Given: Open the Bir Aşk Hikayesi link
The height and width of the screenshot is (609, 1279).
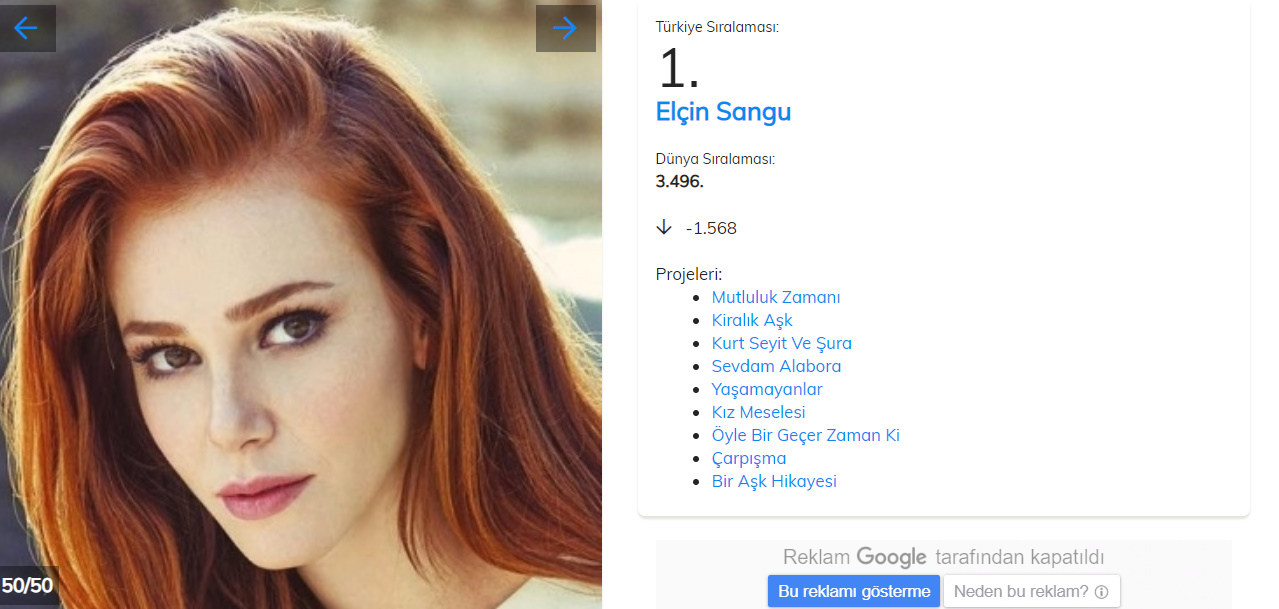Looking at the screenshot, I should pos(773,481).
